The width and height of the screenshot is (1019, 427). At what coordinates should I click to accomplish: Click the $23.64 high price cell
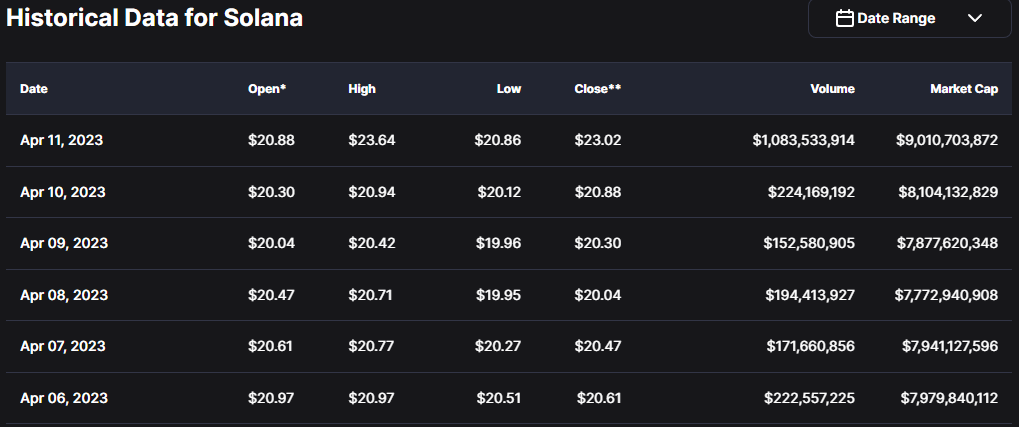[372, 140]
